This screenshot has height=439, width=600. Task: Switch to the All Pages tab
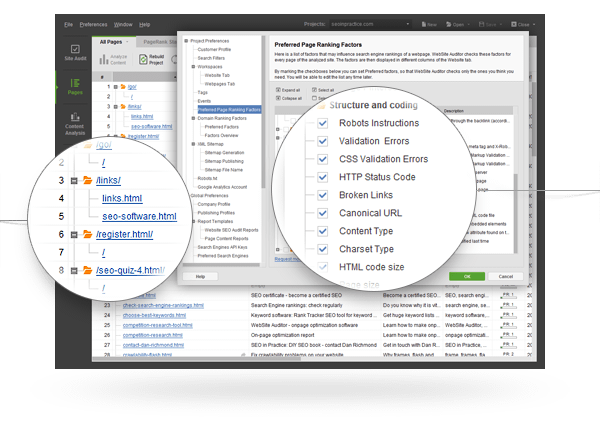coord(114,42)
